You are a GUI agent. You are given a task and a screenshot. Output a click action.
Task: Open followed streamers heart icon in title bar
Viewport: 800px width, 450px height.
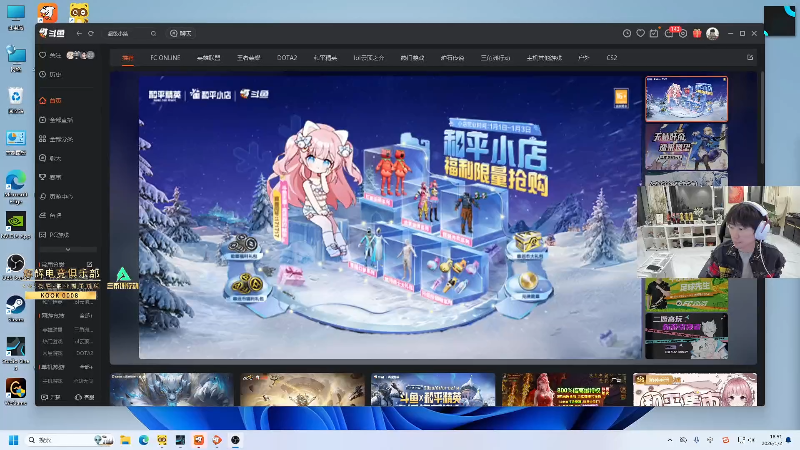click(640, 33)
